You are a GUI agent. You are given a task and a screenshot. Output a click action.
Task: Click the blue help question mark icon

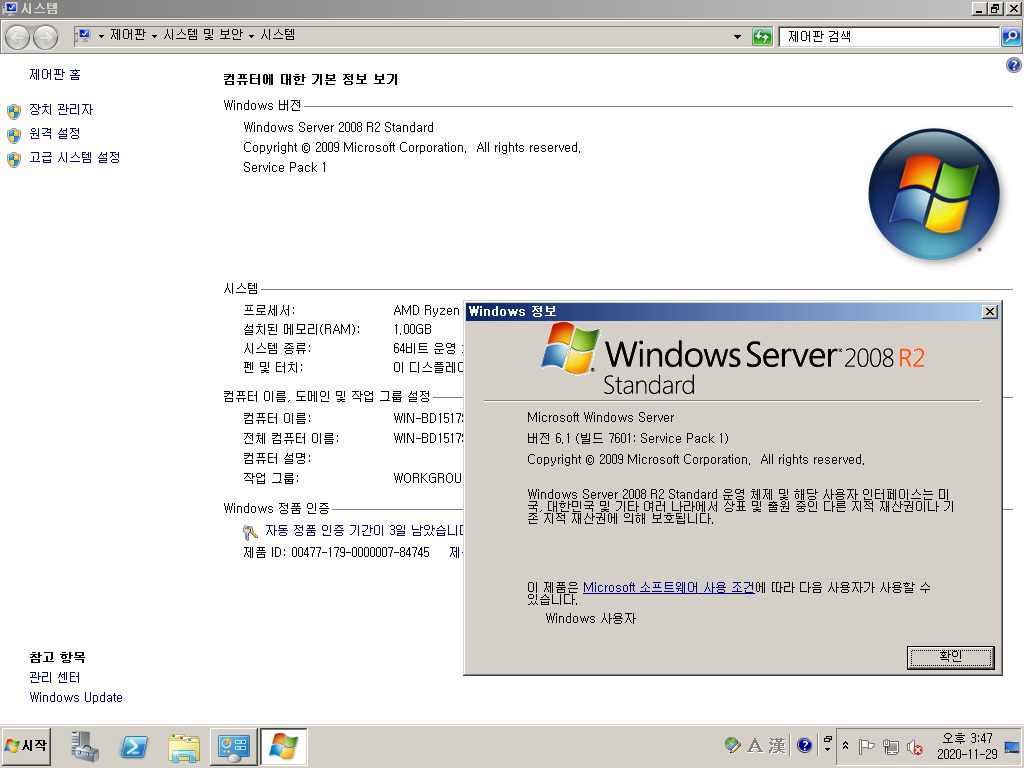click(x=1014, y=65)
